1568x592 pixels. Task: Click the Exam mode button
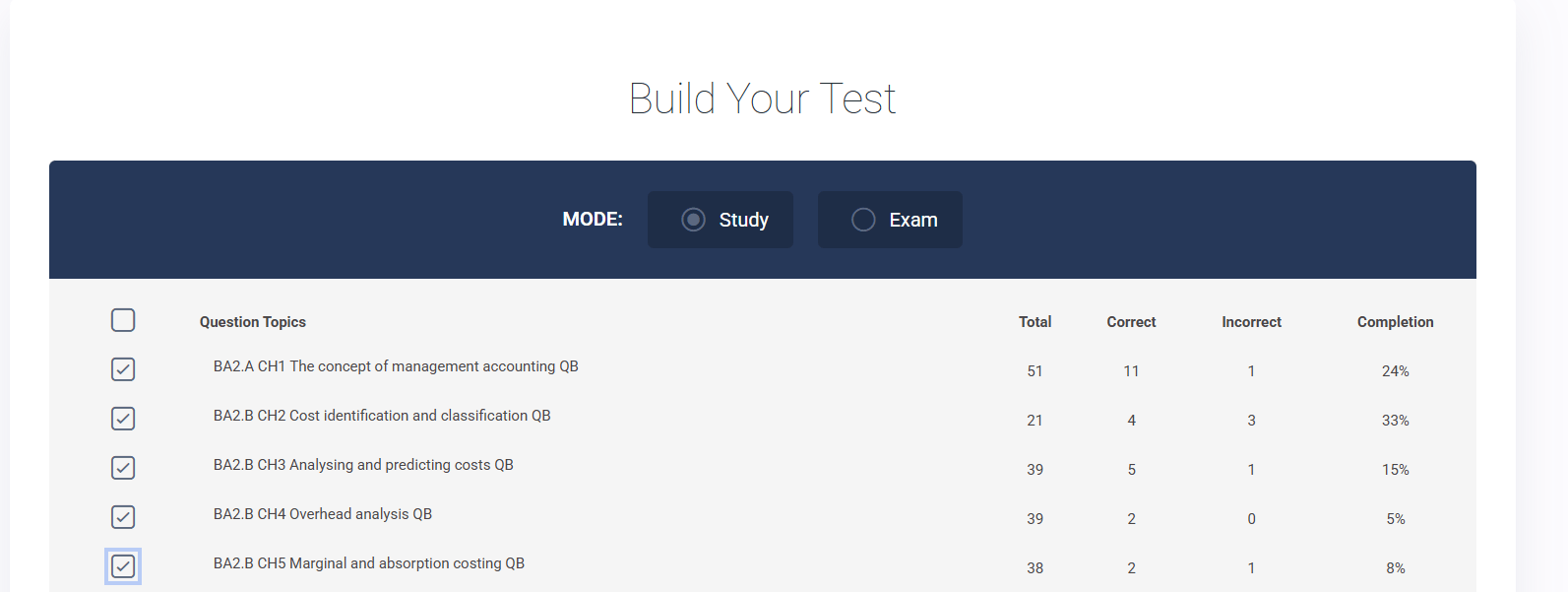[912, 220]
